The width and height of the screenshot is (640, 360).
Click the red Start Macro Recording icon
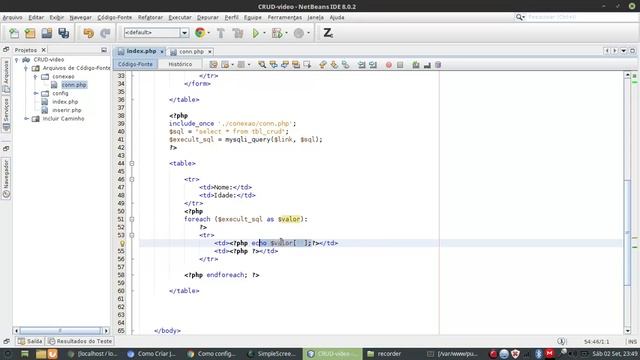point(389,65)
